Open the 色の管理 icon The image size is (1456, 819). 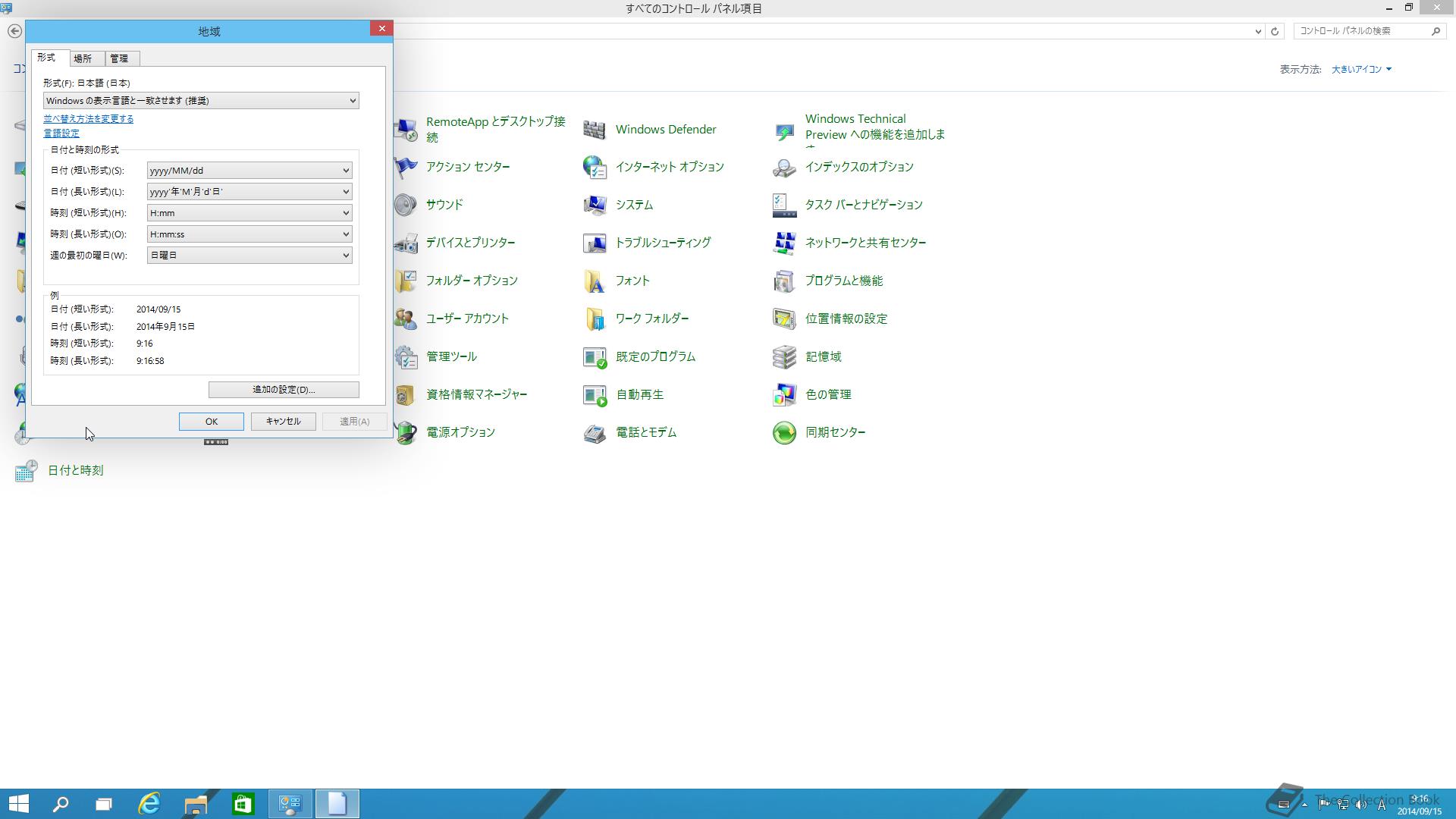pos(784,395)
